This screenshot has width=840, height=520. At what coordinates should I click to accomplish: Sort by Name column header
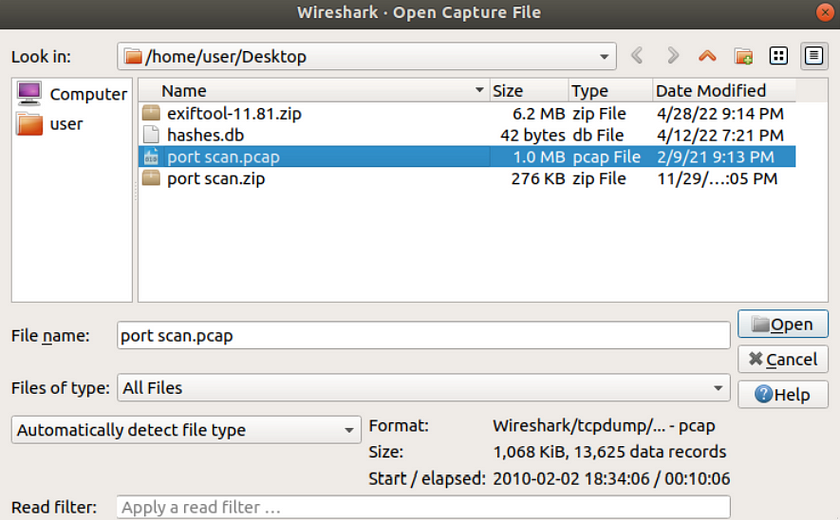tap(314, 91)
